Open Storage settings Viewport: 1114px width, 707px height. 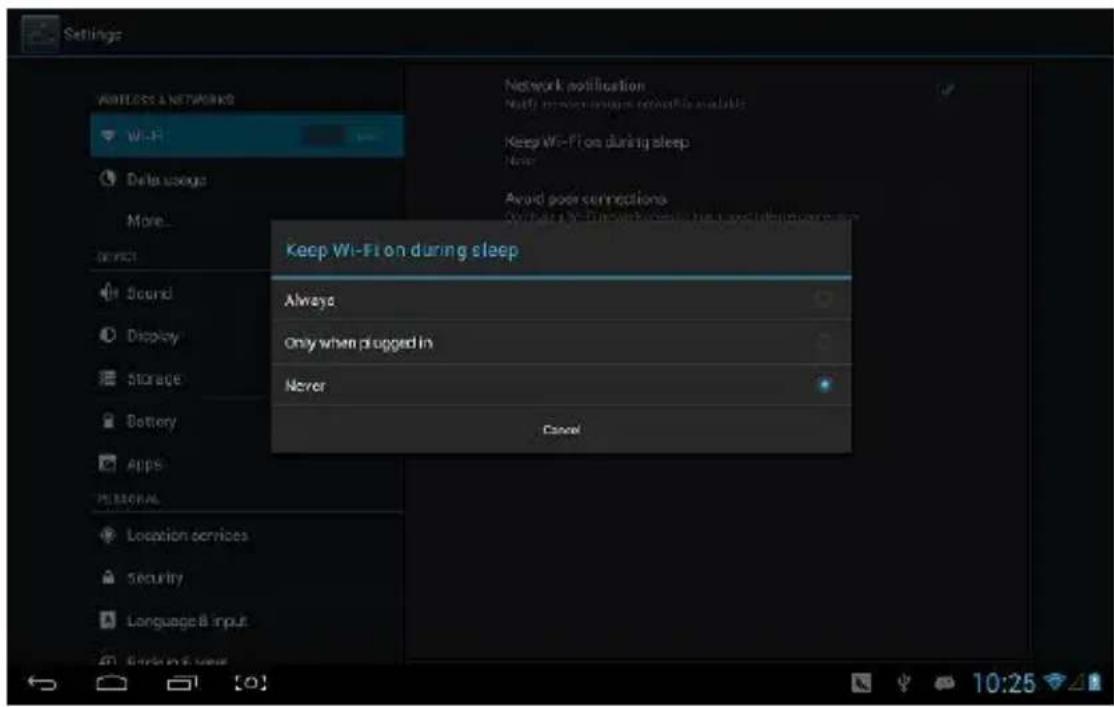[x=181, y=379]
